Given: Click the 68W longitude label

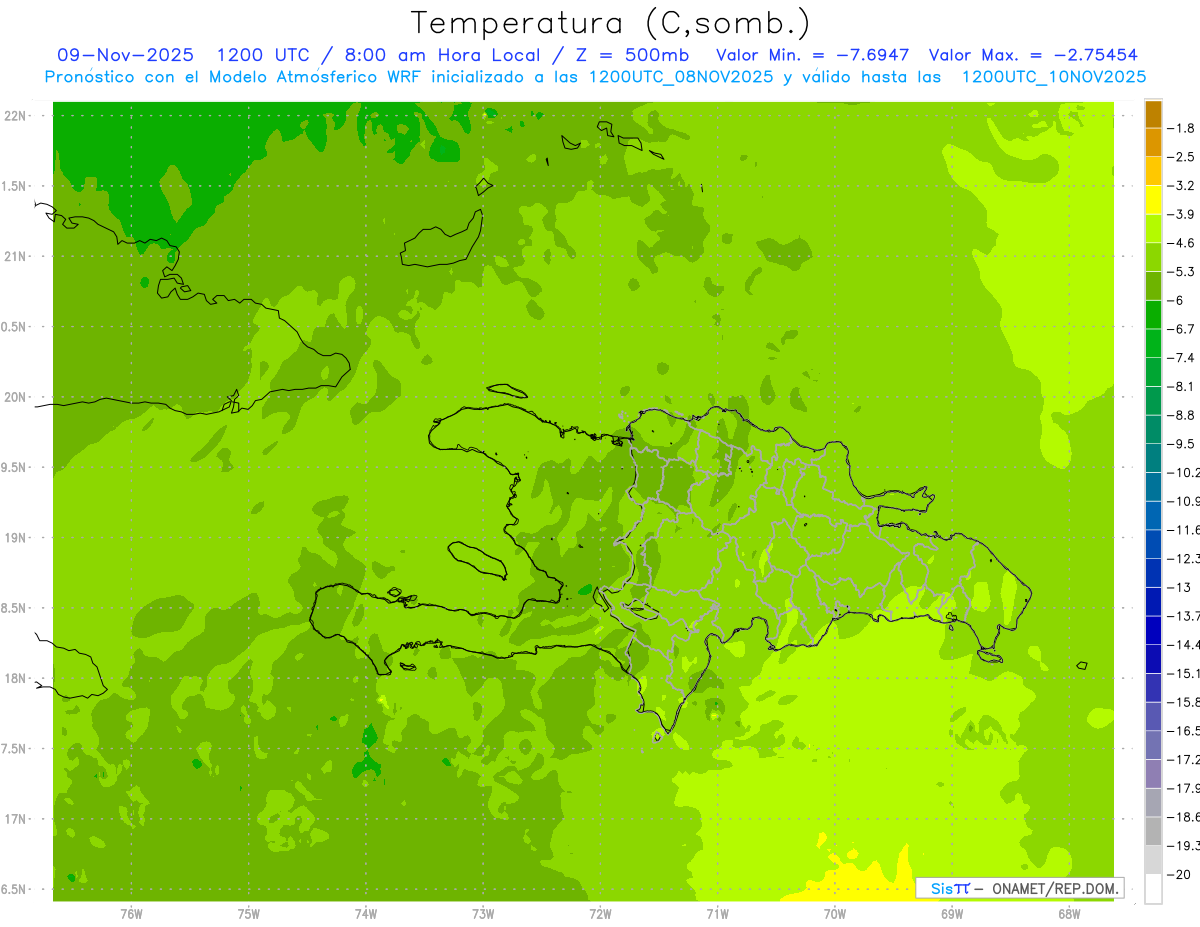Looking at the screenshot, I should coord(1069,914).
